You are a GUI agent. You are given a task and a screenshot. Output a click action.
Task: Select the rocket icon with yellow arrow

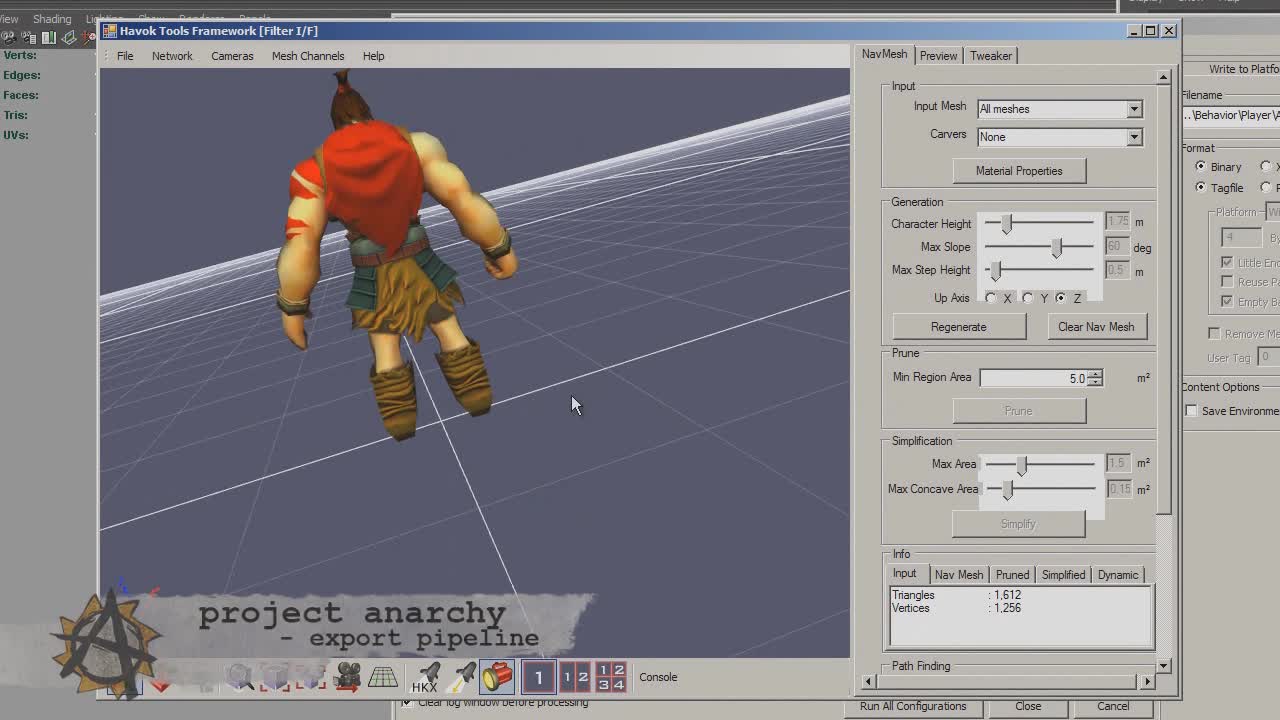(463, 677)
